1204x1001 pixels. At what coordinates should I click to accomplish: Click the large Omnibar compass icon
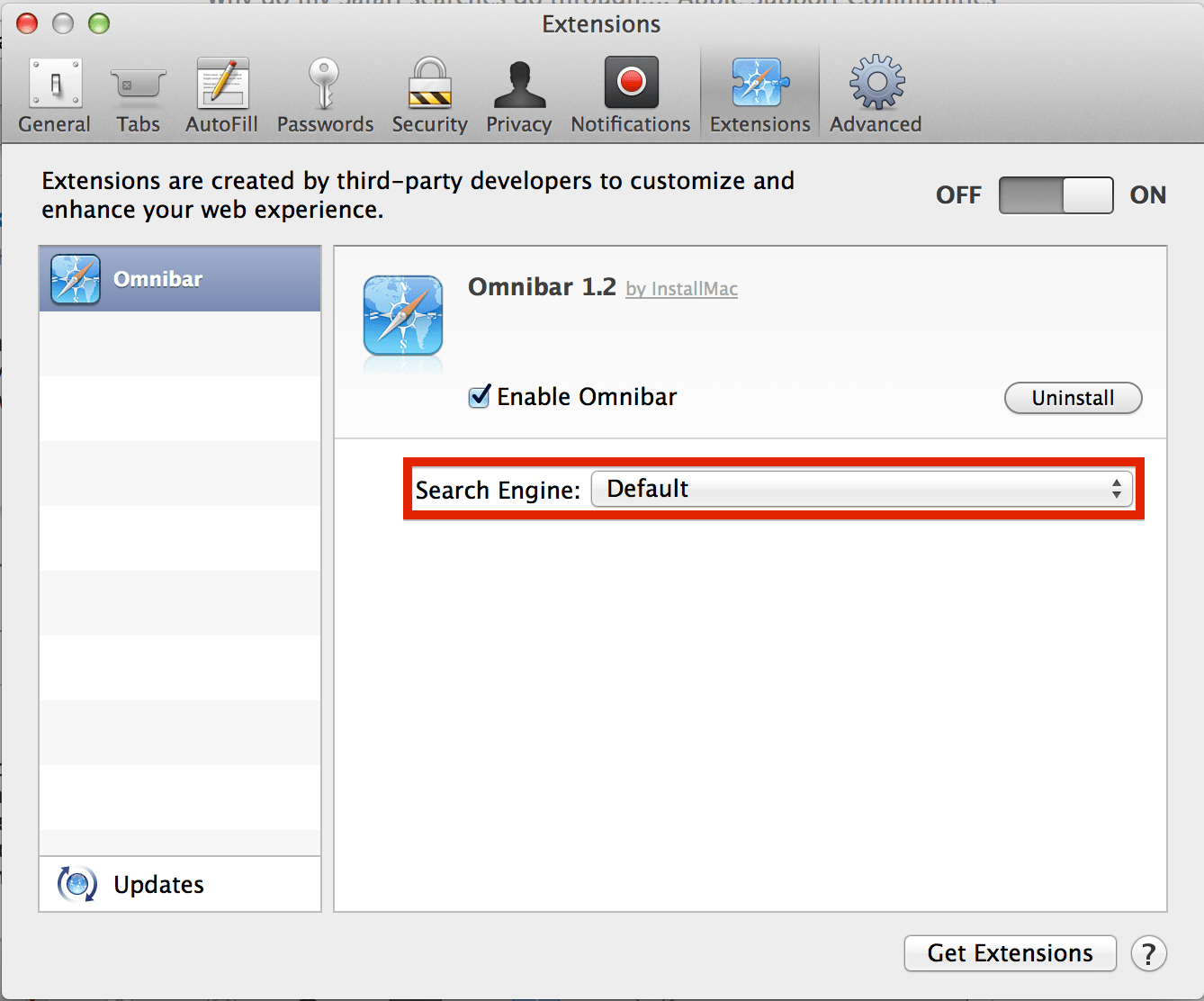(x=403, y=316)
